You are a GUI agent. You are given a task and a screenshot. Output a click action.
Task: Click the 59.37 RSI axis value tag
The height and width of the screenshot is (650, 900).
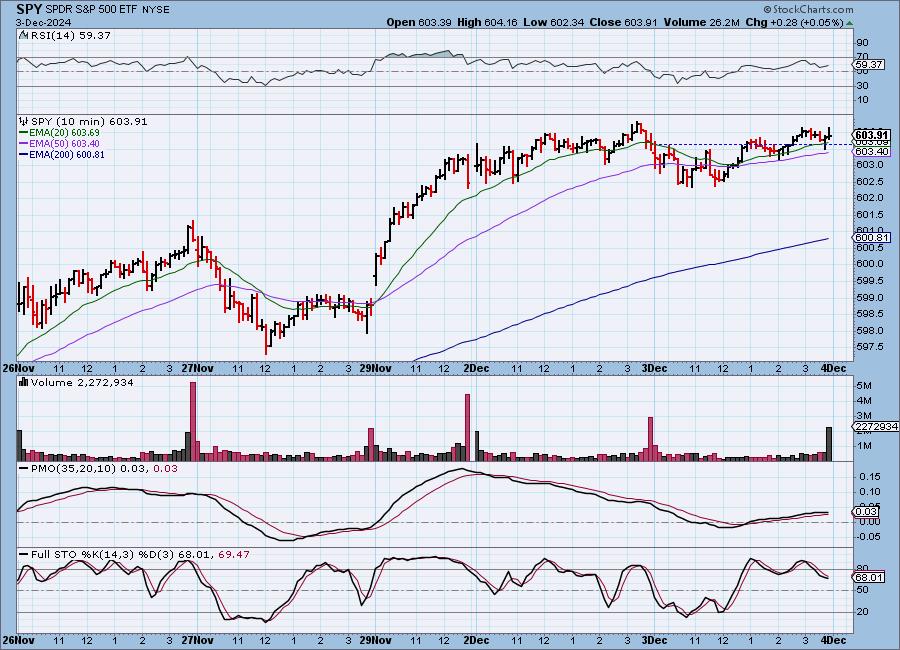pyautogui.click(x=869, y=64)
